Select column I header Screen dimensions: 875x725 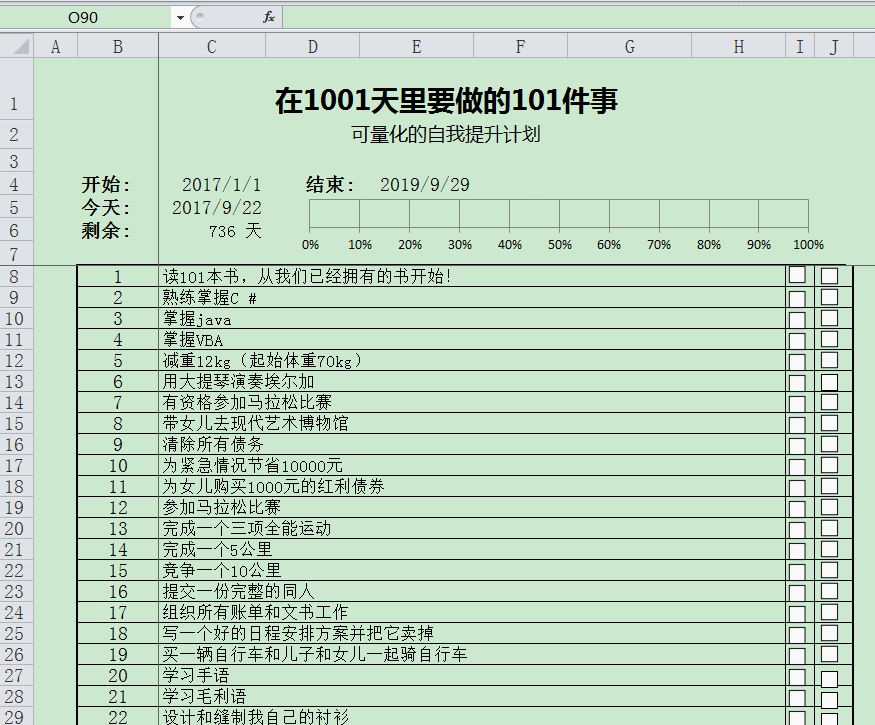(800, 46)
